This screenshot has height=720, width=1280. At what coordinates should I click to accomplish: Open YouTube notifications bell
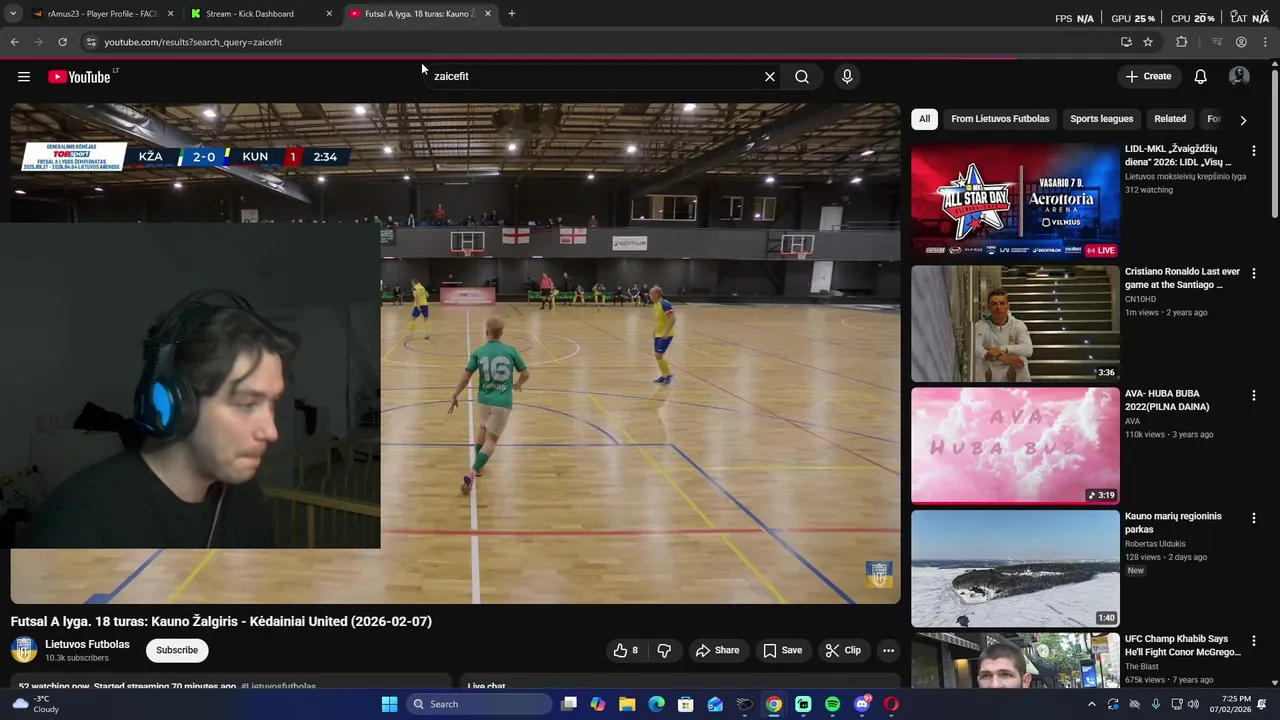pyautogui.click(x=1201, y=77)
